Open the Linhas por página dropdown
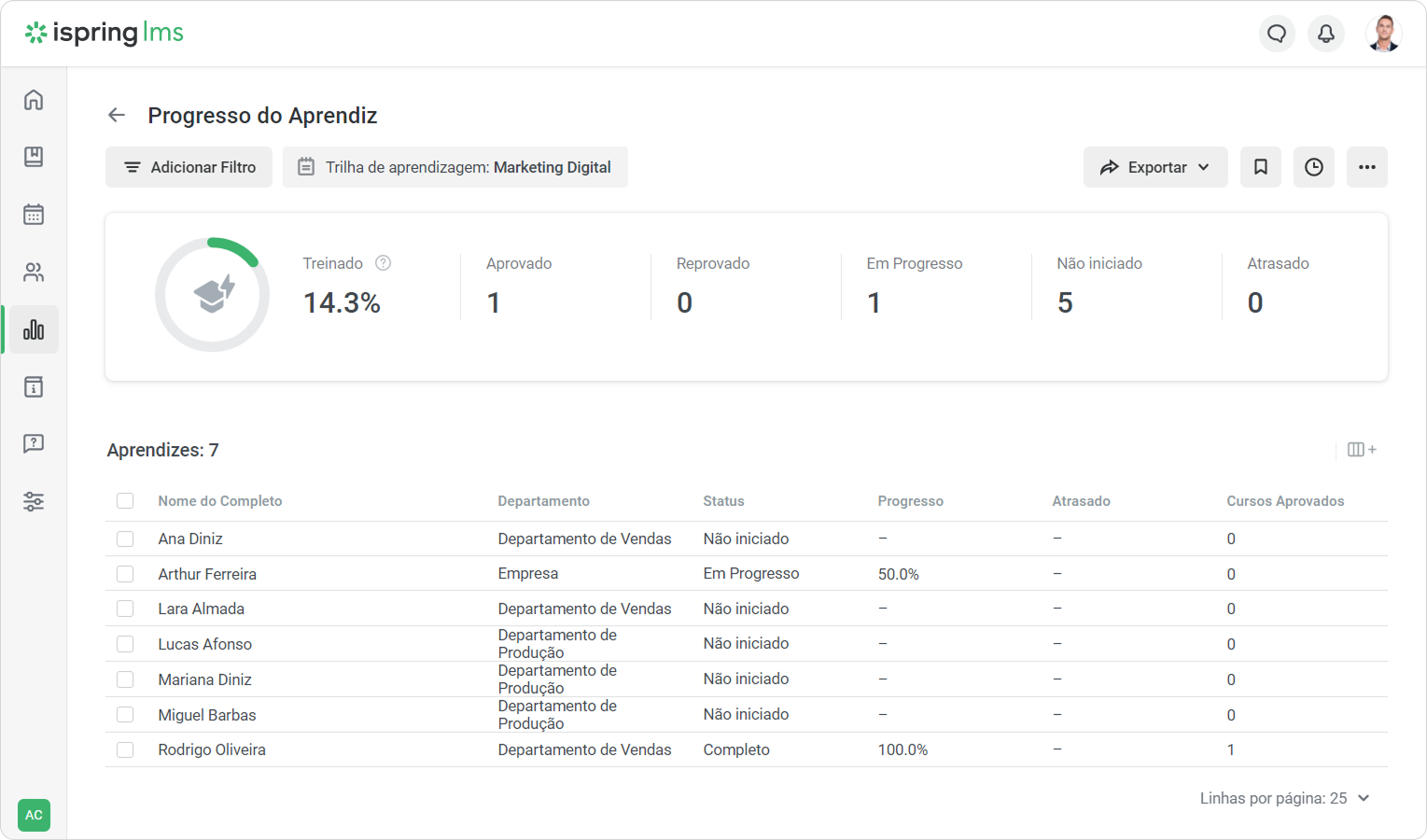 [x=1284, y=798]
